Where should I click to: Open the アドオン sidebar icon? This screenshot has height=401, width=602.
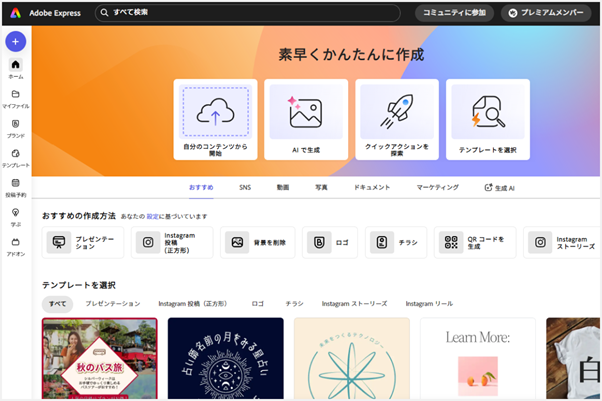[x=15, y=242]
